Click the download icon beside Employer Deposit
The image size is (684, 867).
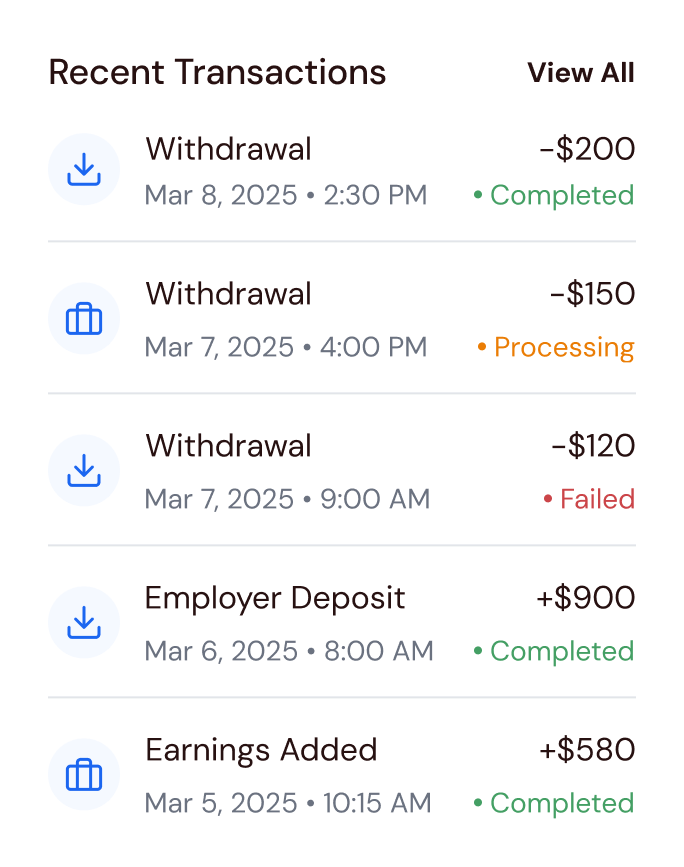(x=84, y=623)
